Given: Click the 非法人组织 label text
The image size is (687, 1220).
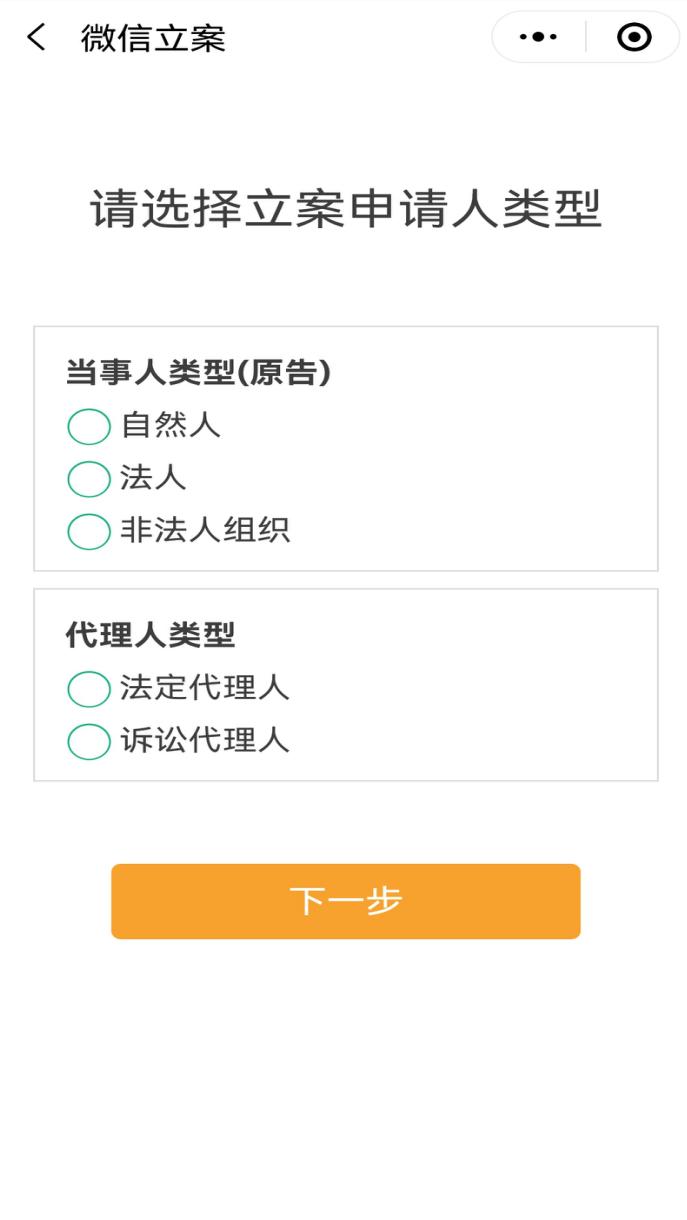Looking at the screenshot, I should coord(205,530).
